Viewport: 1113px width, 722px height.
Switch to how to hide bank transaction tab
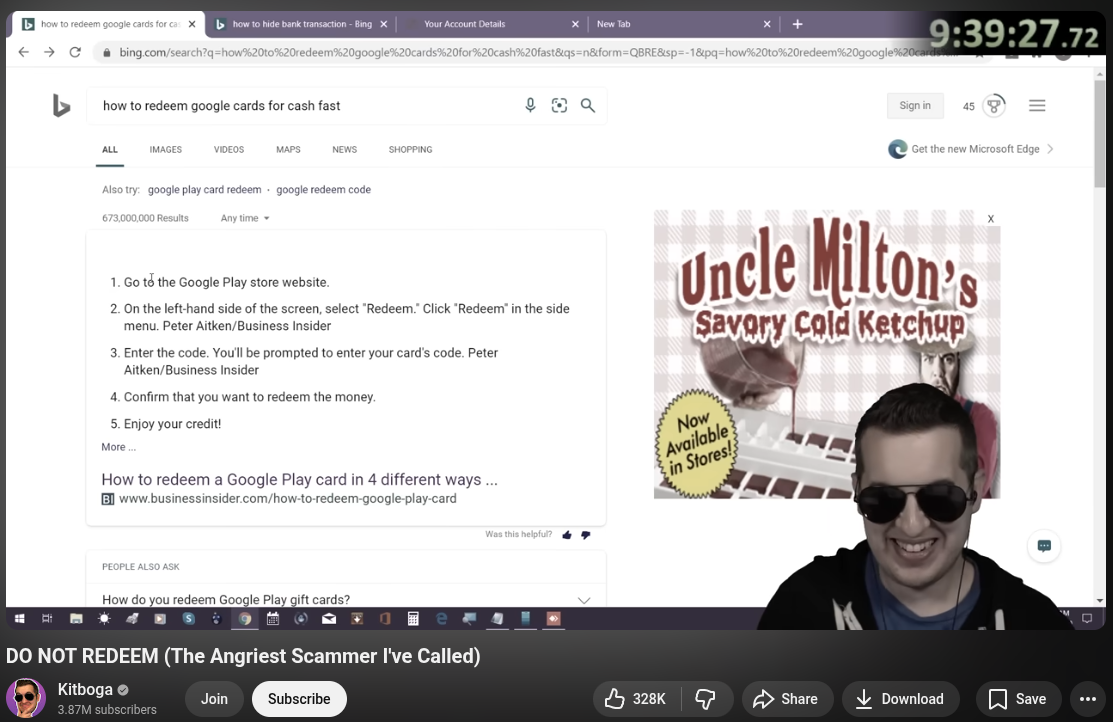[301, 24]
